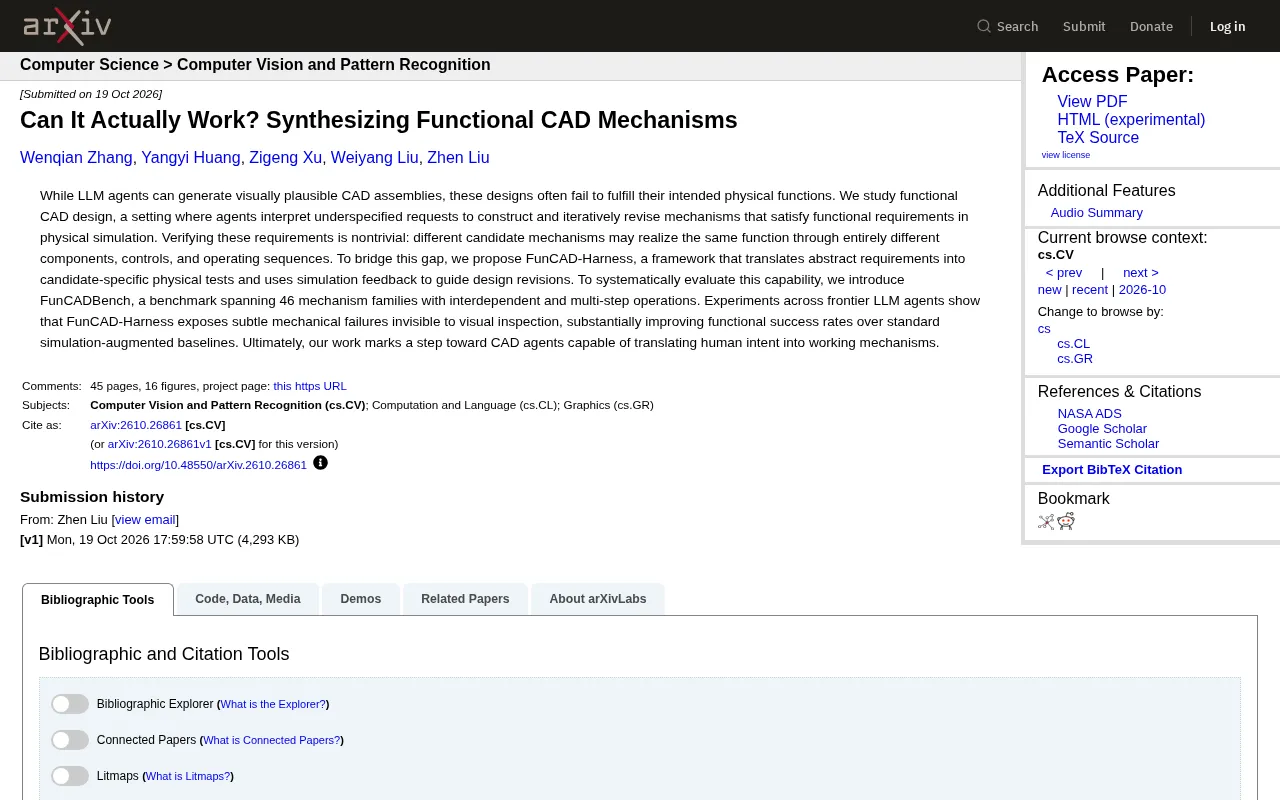Image resolution: width=1280 pixels, height=800 pixels.
Task: Turn on the Litmaps toggle
Action: coord(70,776)
